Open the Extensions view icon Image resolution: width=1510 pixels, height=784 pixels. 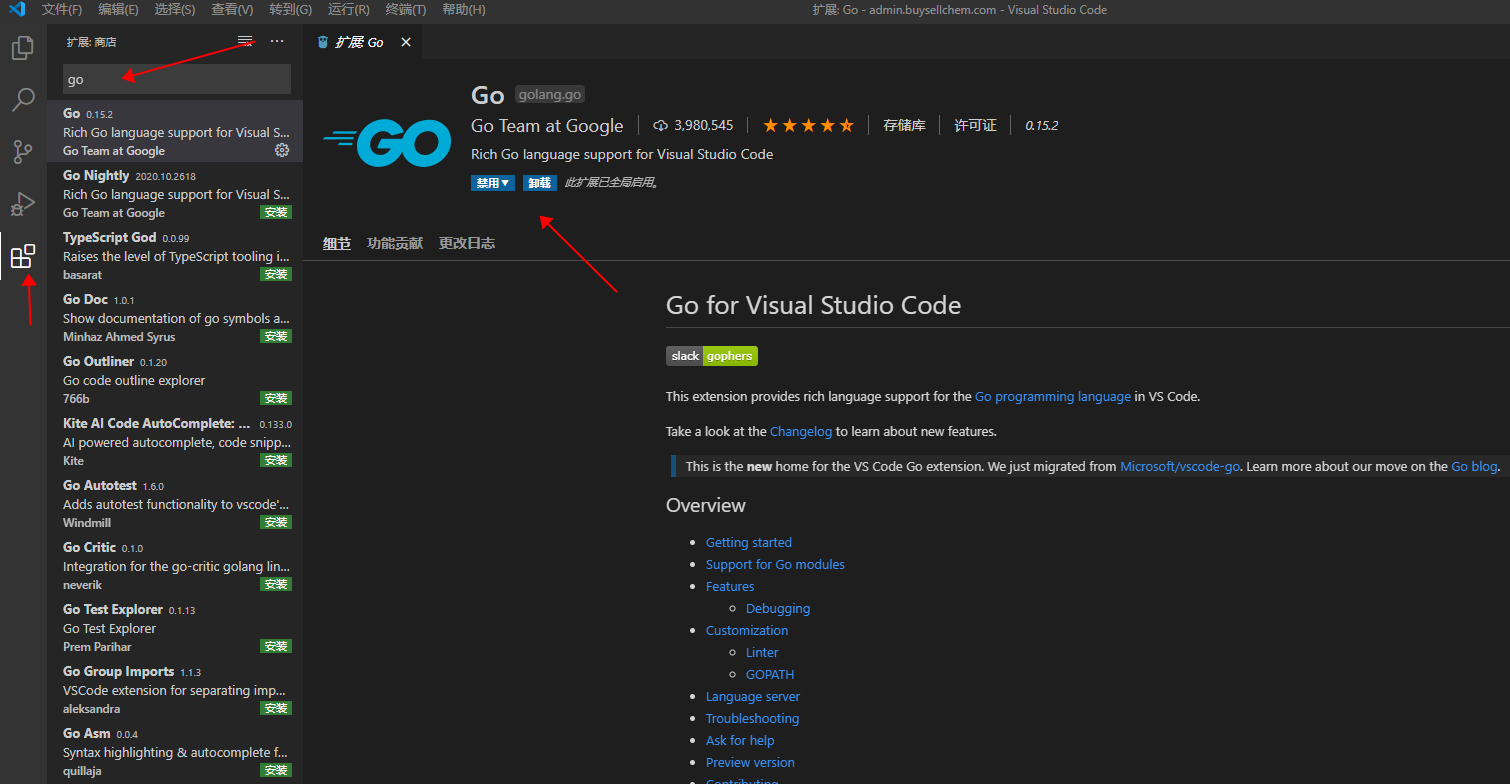point(22,256)
